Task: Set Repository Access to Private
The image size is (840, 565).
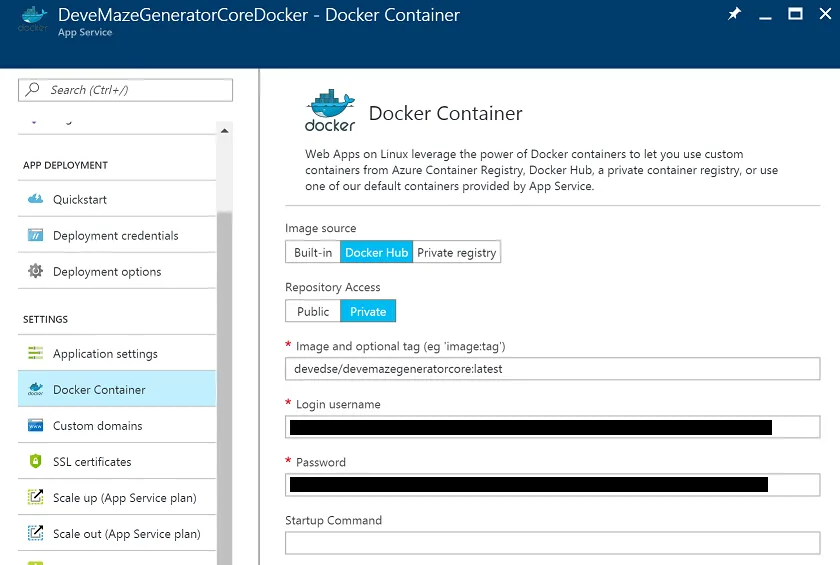Action: click(x=368, y=311)
